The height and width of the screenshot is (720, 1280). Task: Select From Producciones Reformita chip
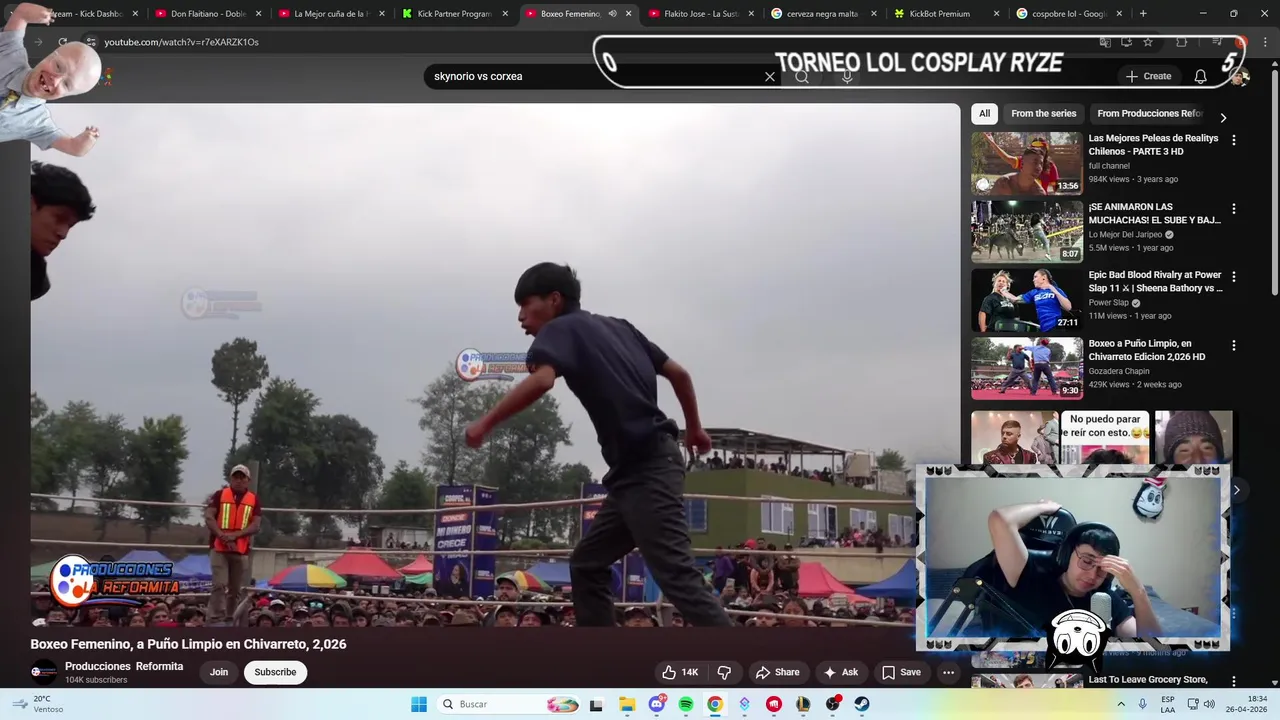click(1150, 113)
